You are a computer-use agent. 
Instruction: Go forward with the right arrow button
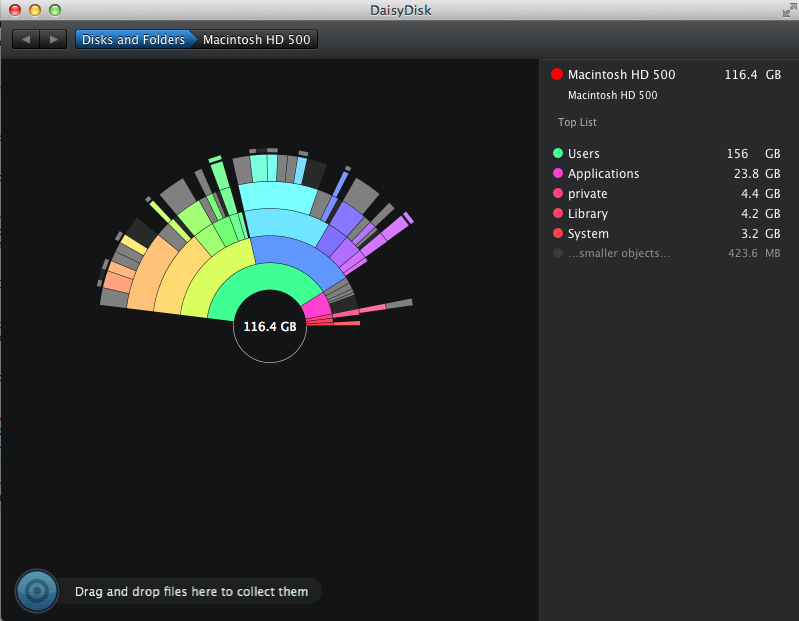(x=53, y=39)
